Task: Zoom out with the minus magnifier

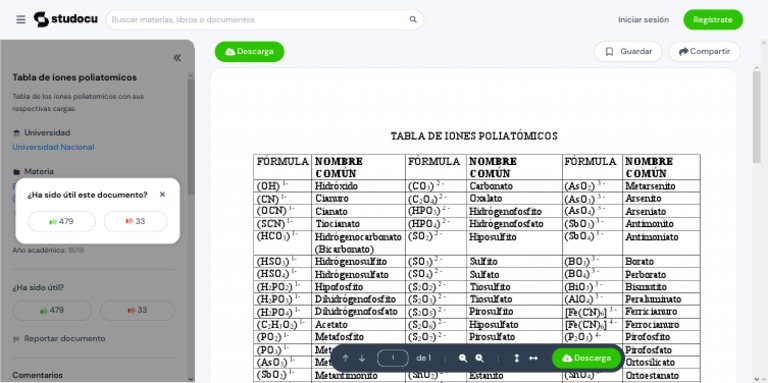Action: pyautogui.click(x=463, y=358)
